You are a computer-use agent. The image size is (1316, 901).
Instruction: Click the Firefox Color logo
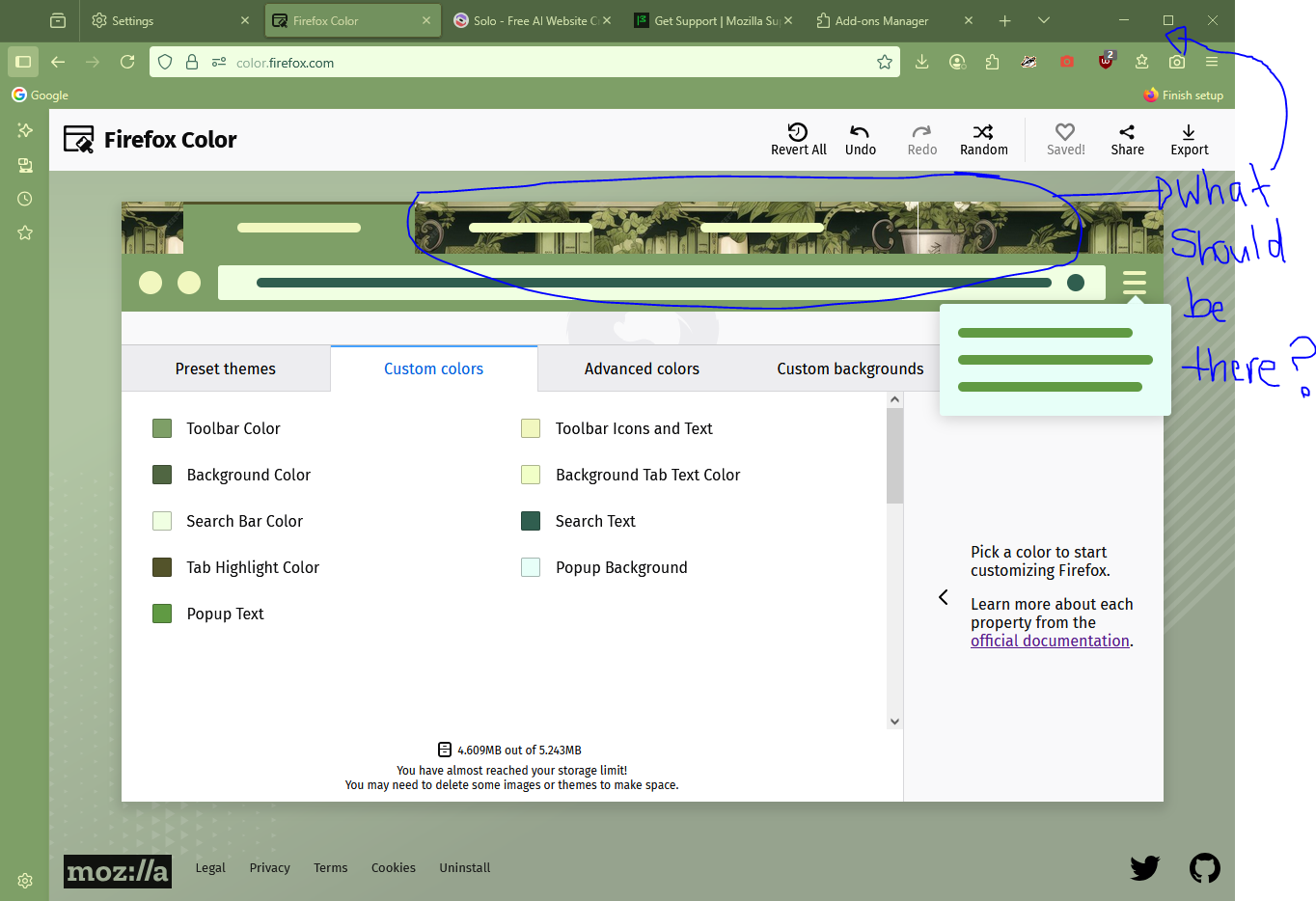151,140
